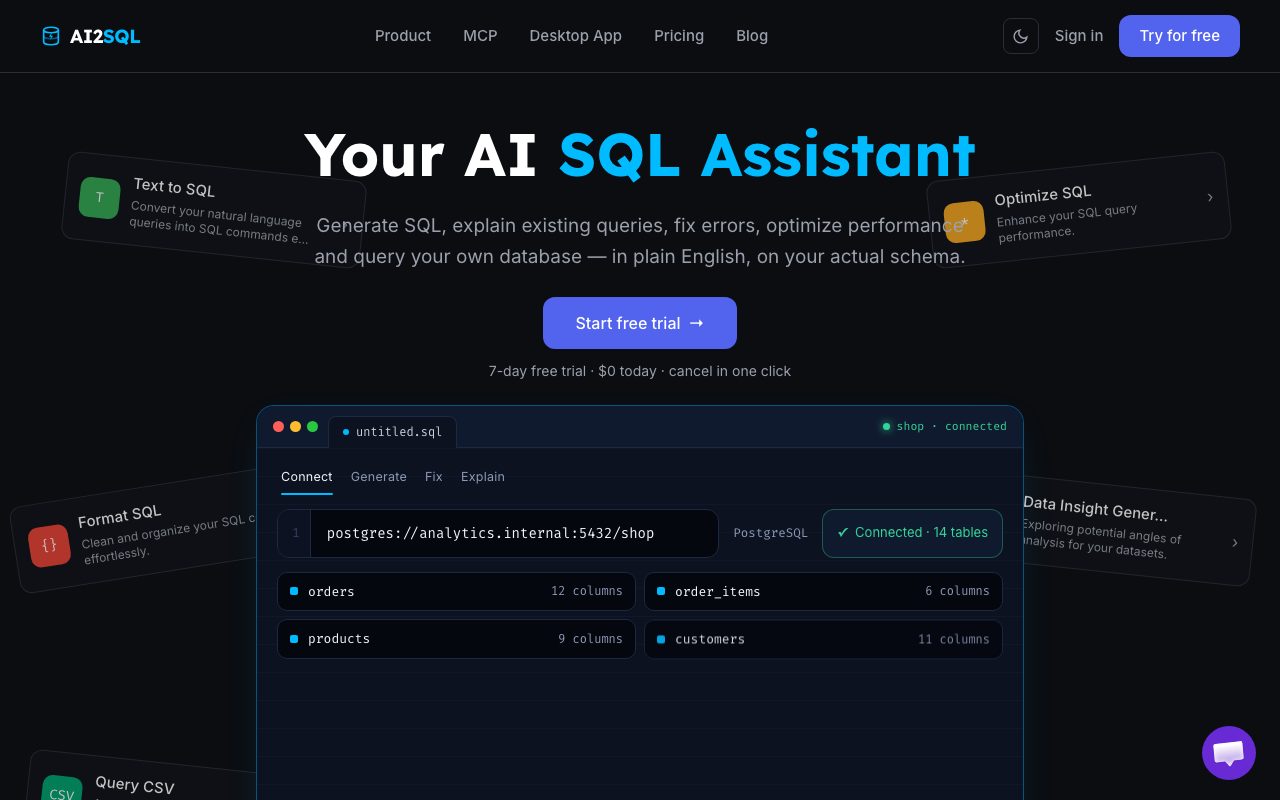The width and height of the screenshot is (1280, 800).
Task: Go to Desktop App page
Action: point(576,36)
